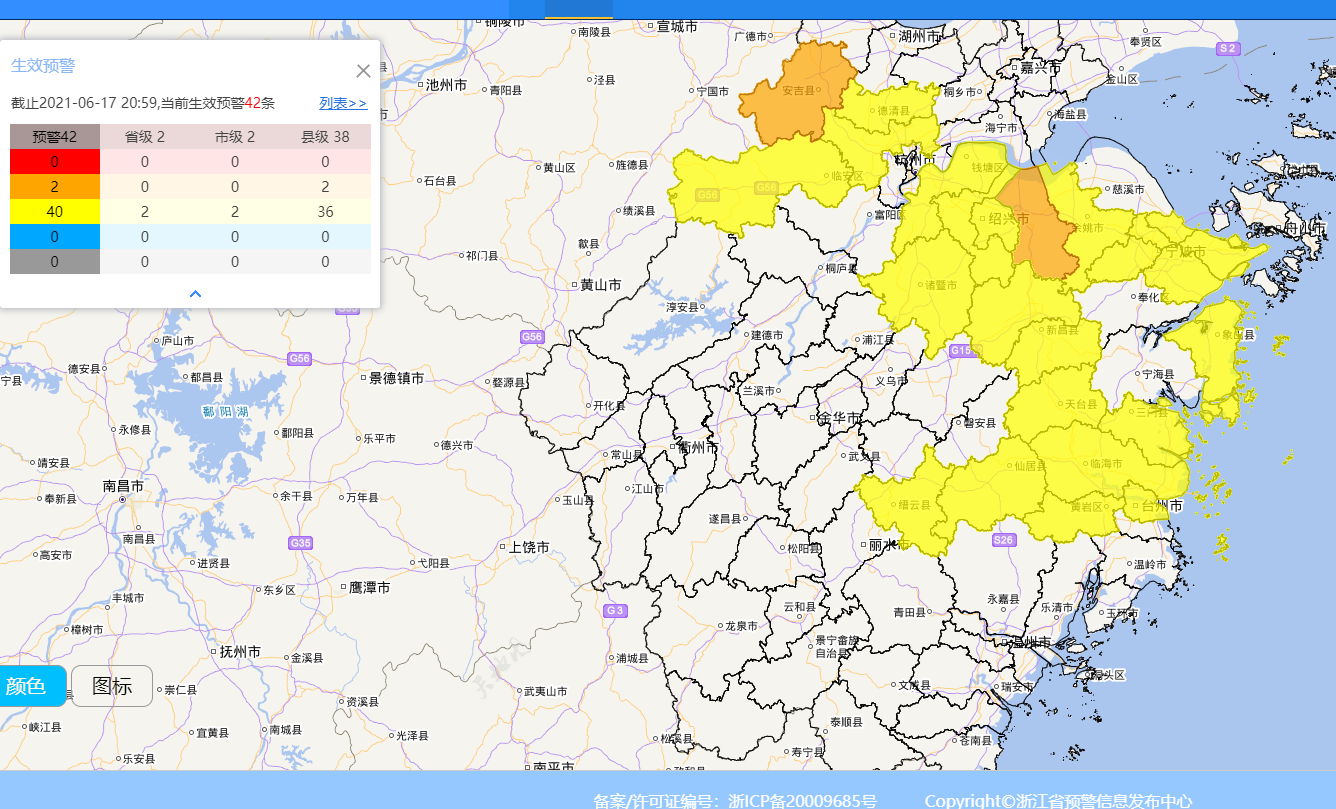The width and height of the screenshot is (1336, 809).
Task: Click the yellow warning level cell showing 40
Action: click(x=55, y=212)
